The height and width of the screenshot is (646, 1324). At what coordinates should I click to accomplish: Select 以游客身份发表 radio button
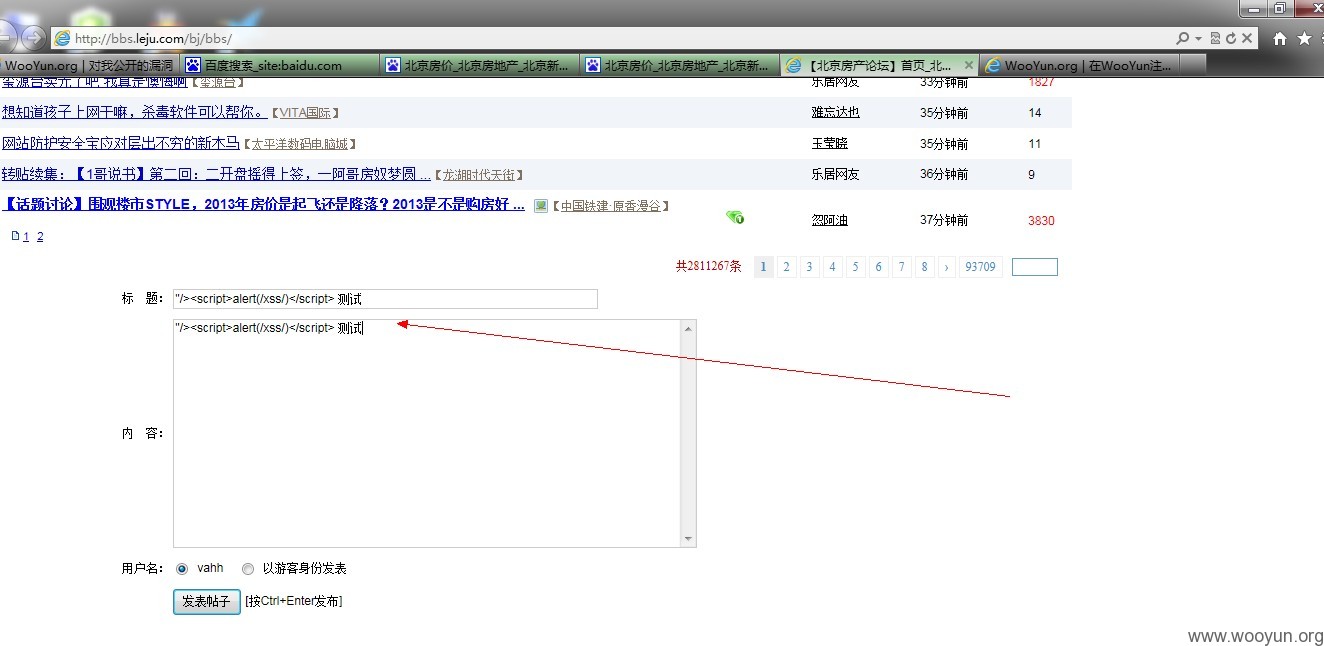pyautogui.click(x=248, y=568)
